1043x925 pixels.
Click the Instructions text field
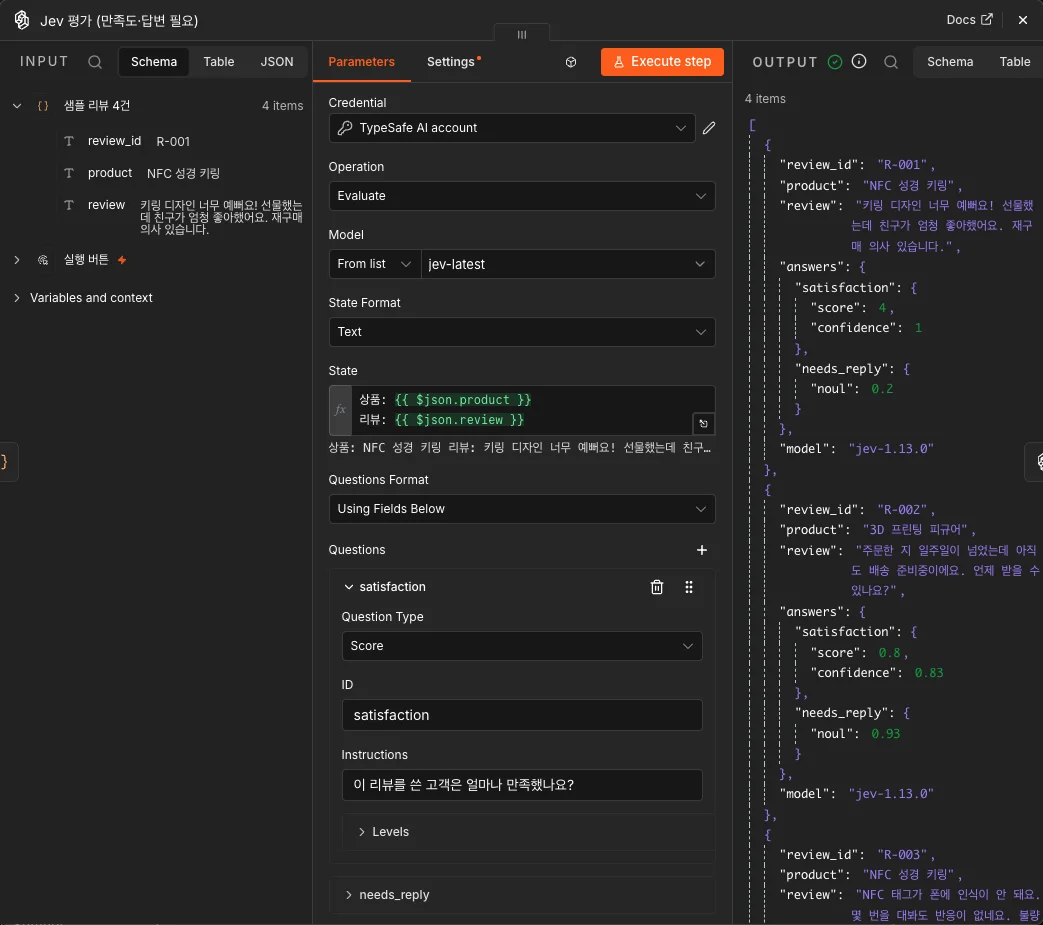point(522,785)
